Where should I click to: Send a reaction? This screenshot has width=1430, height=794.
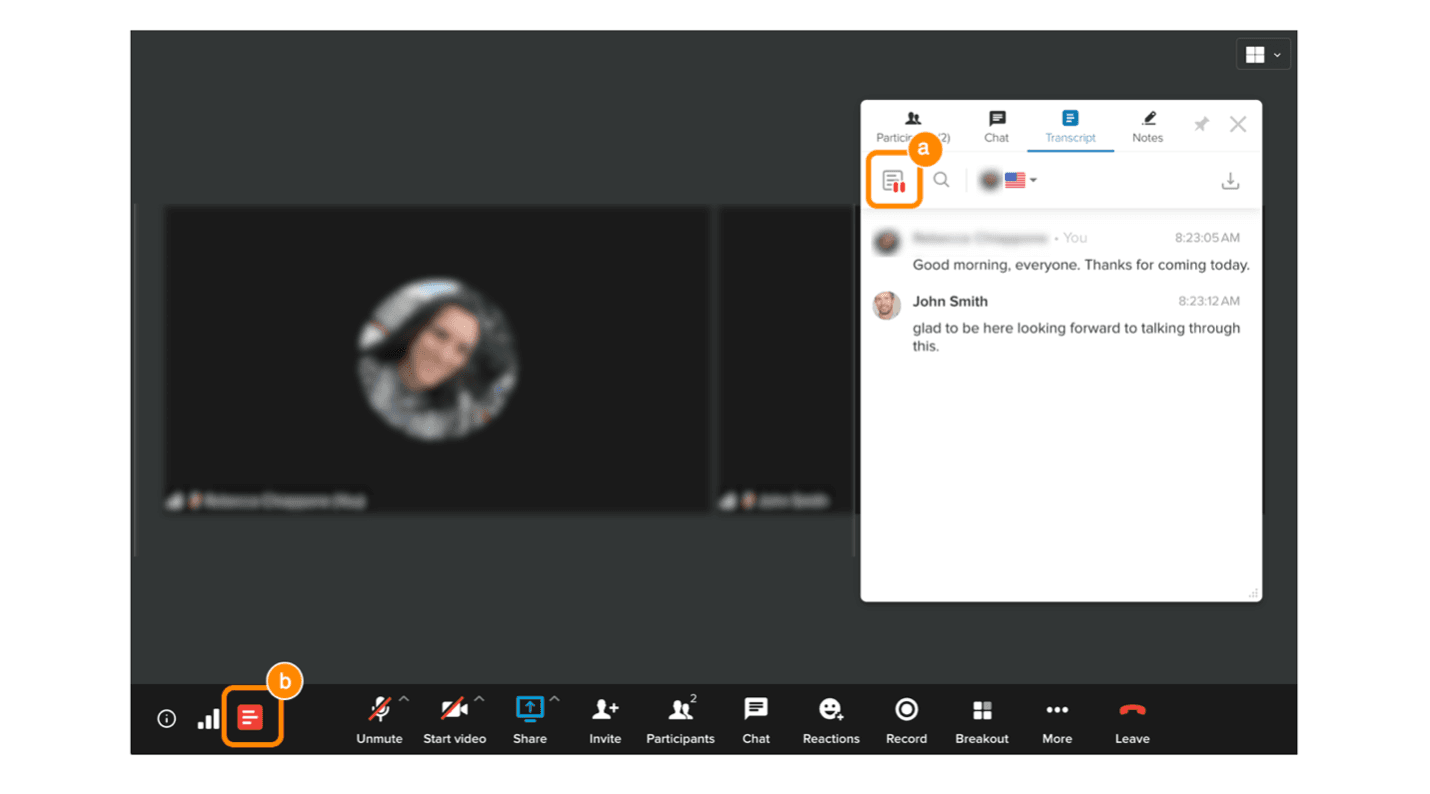tap(831, 710)
